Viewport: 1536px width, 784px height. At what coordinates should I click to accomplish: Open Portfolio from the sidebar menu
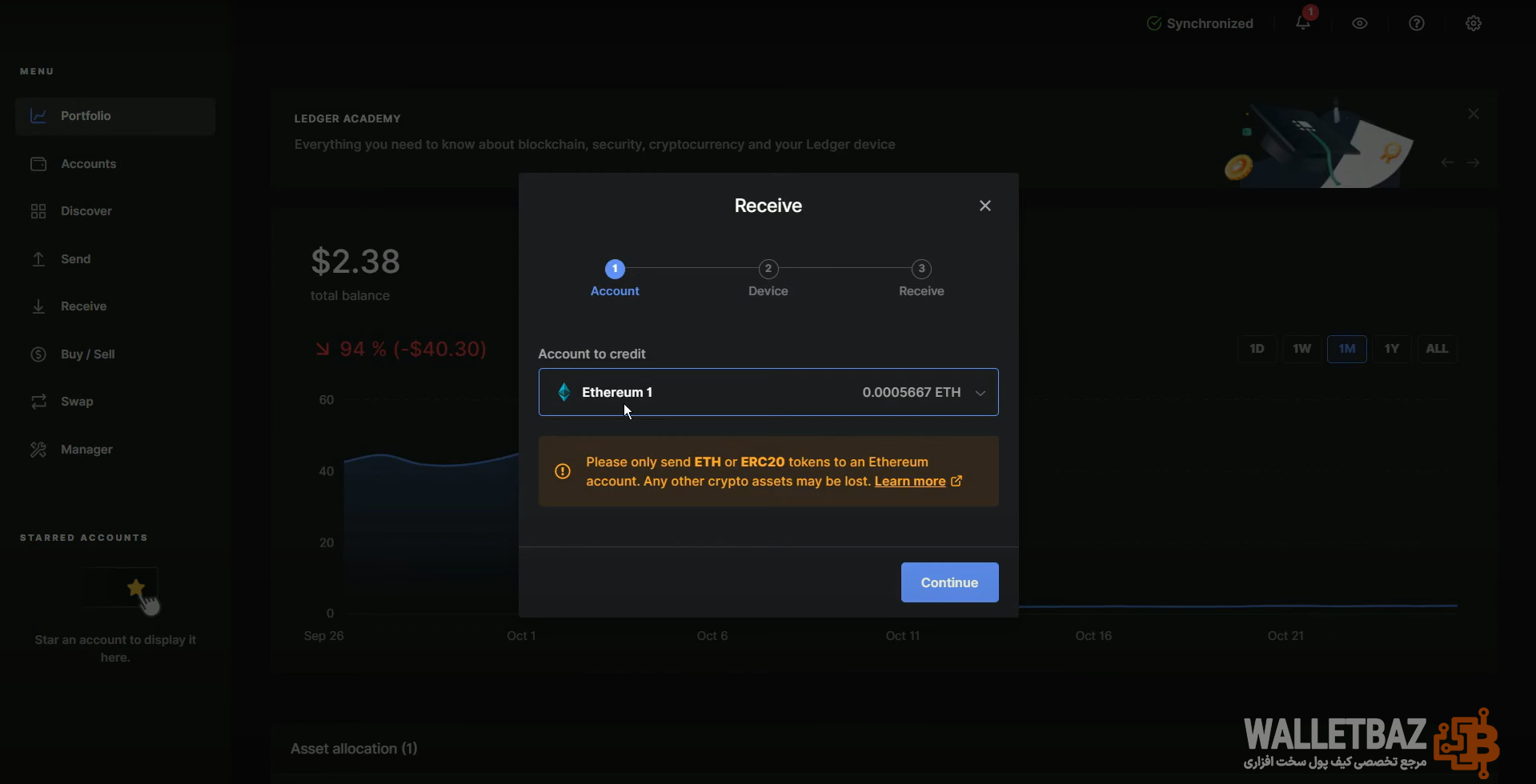[86, 116]
